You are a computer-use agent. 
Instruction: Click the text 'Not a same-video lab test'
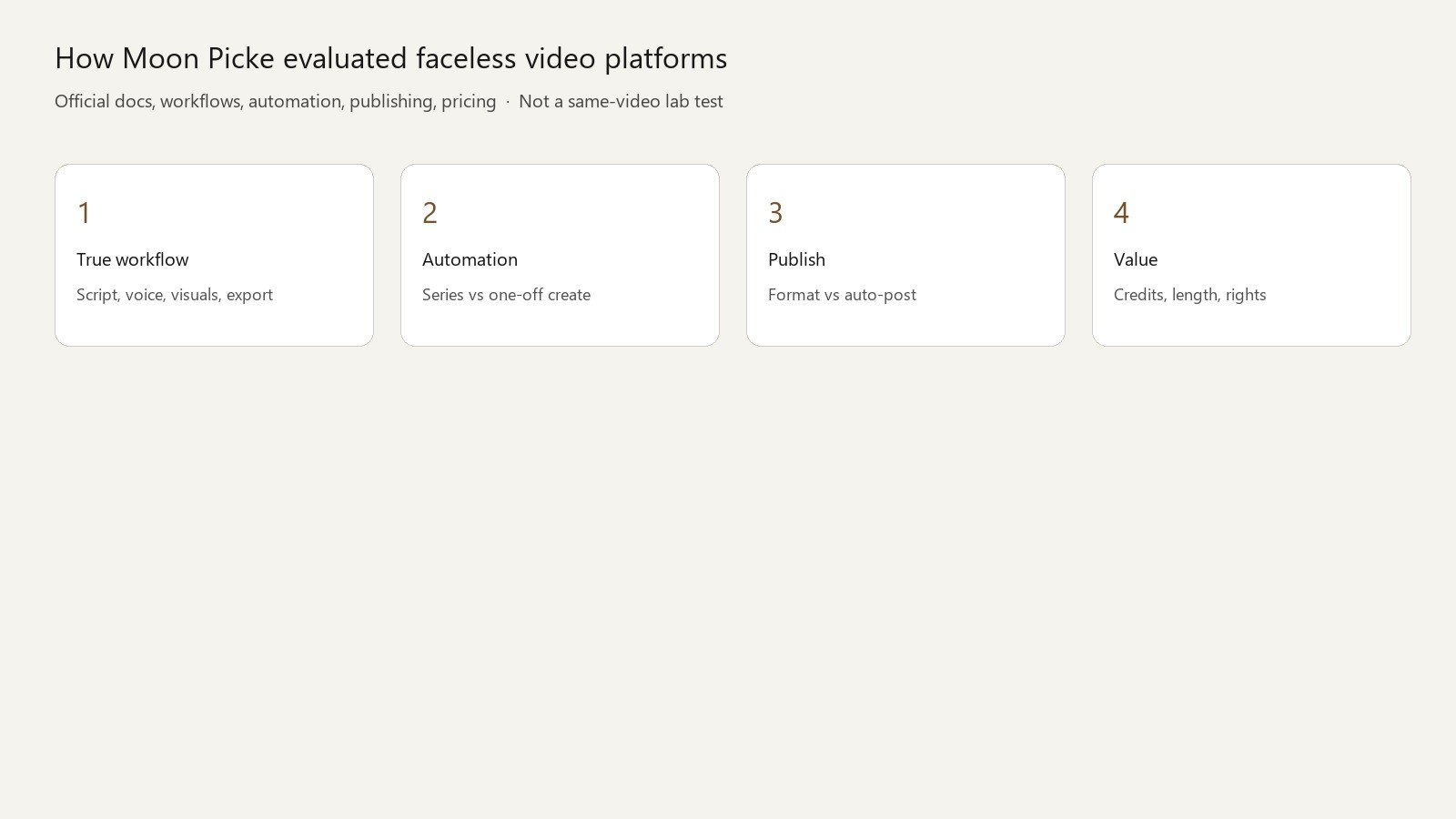pyautogui.click(x=621, y=101)
